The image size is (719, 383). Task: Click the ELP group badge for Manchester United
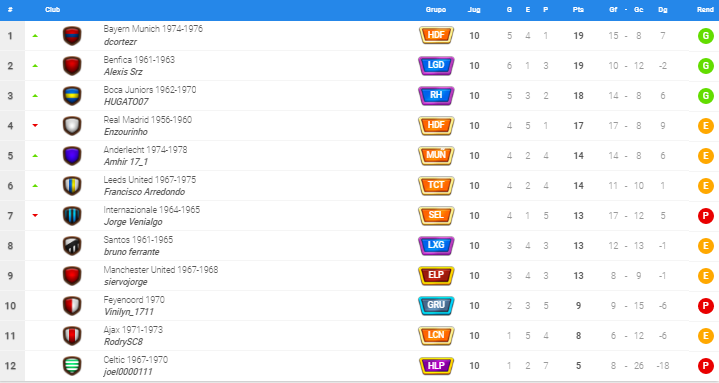pos(436,275)
